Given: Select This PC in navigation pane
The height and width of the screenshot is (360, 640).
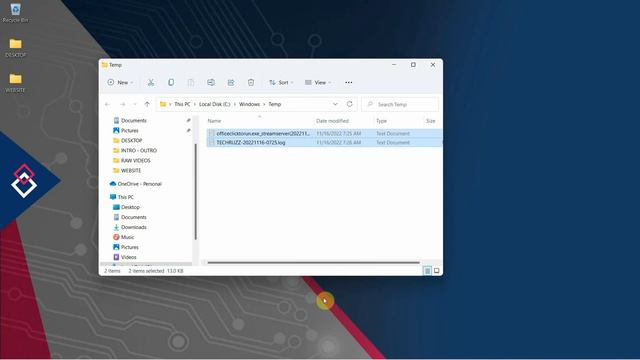Looking at the screenshot, I should point(125,197).
